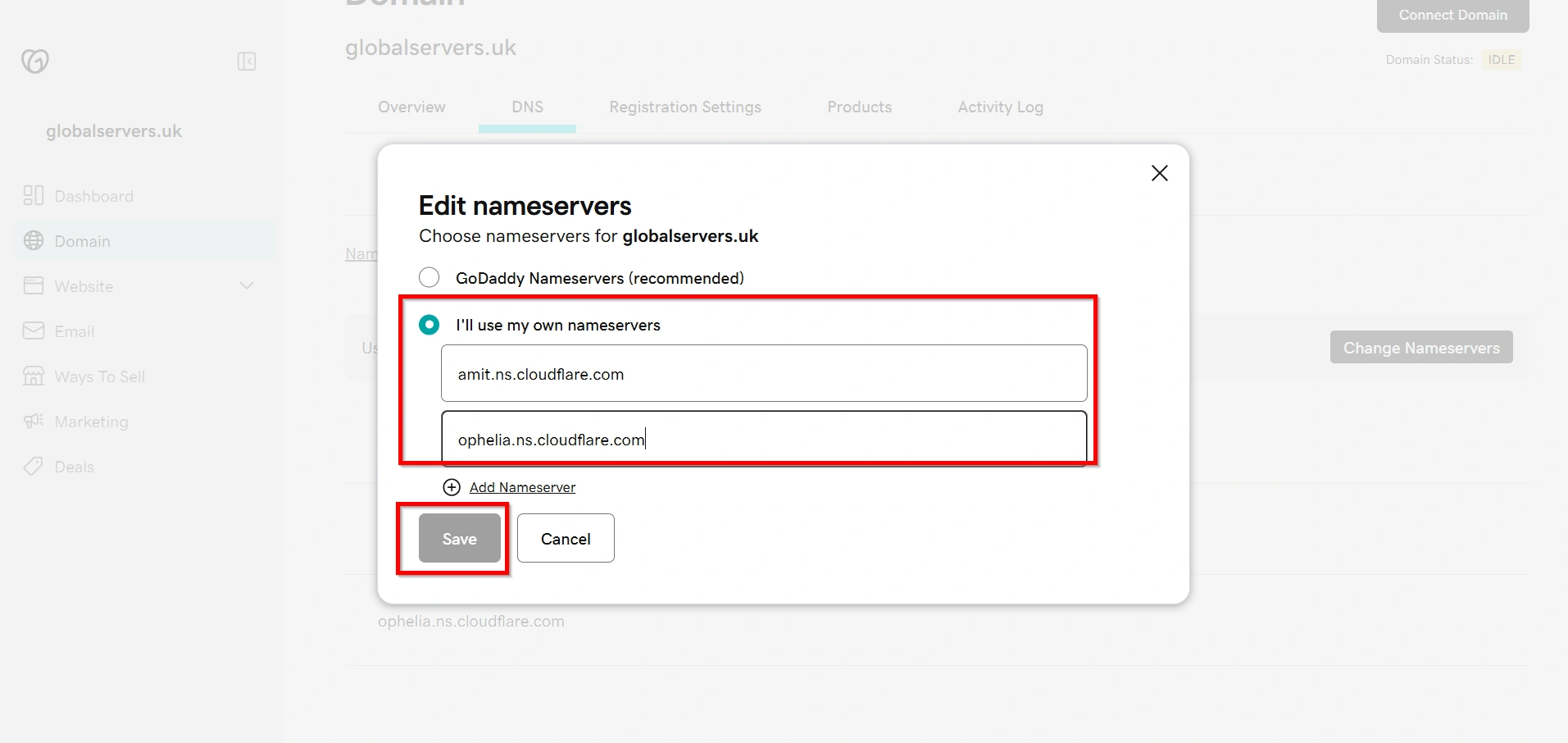Switch to the DNS tab

click(x=527, y=107)
